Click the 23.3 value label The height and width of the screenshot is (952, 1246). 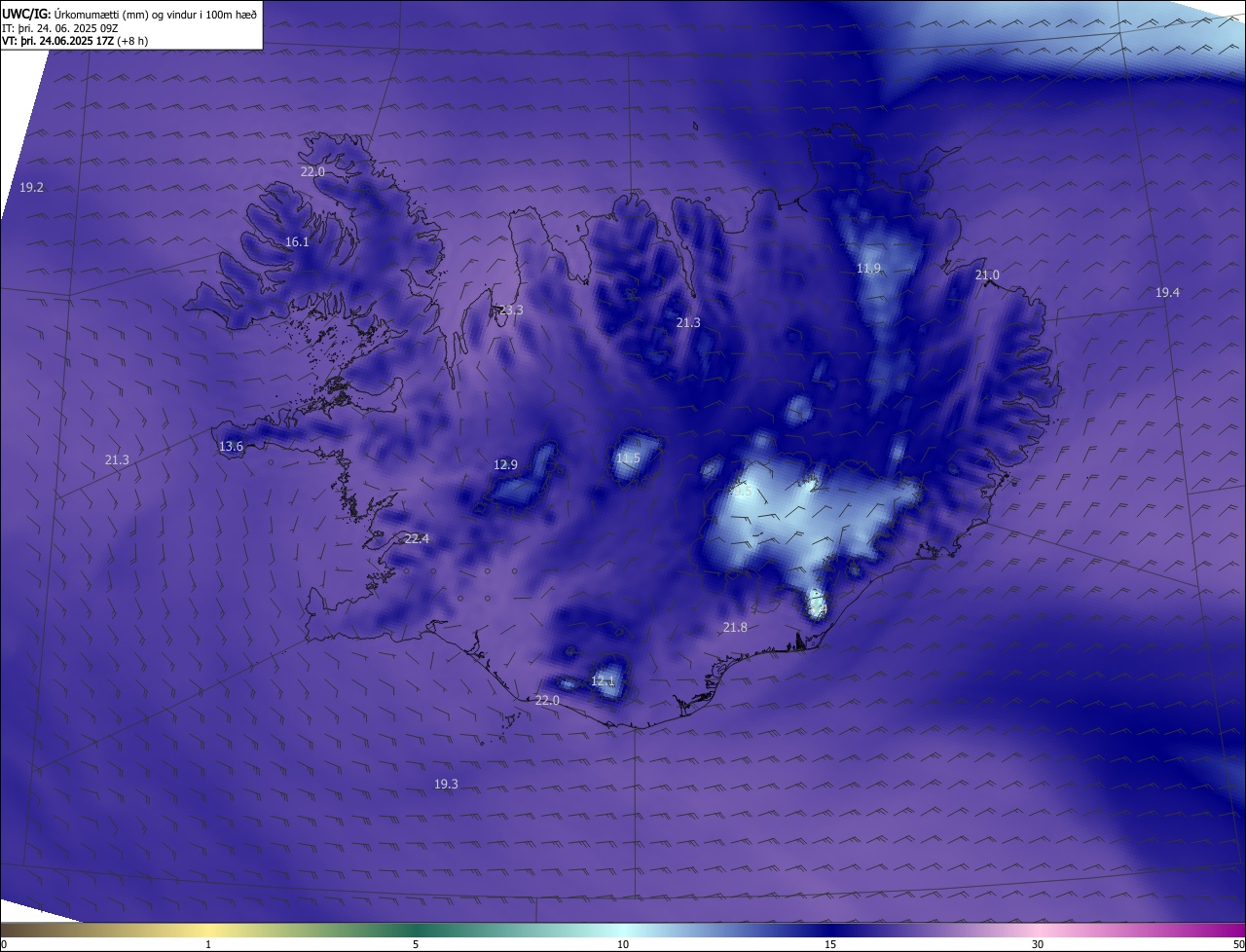point(511,311)
